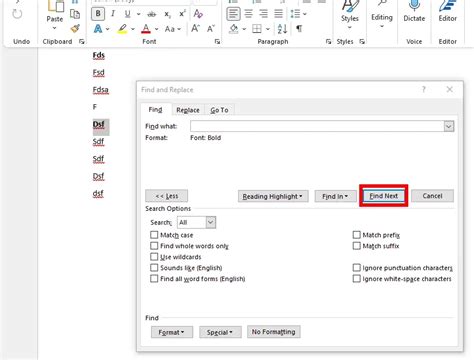Image resolution: width=474 pixels, height=360 pixels.
Task: Clear all formatting icon
Action: (x=198, y=14)
